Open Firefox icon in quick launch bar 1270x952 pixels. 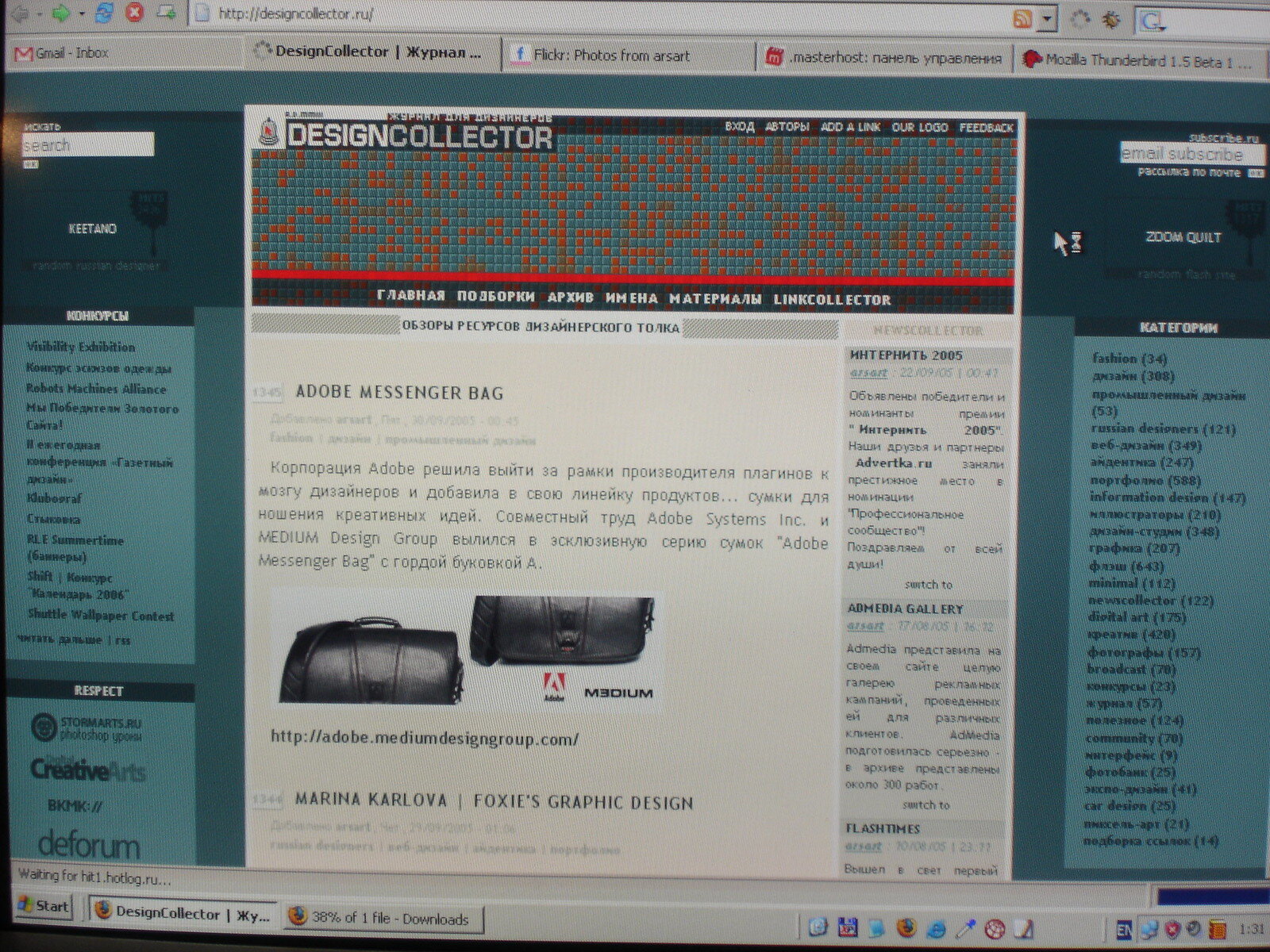(906, 927)
